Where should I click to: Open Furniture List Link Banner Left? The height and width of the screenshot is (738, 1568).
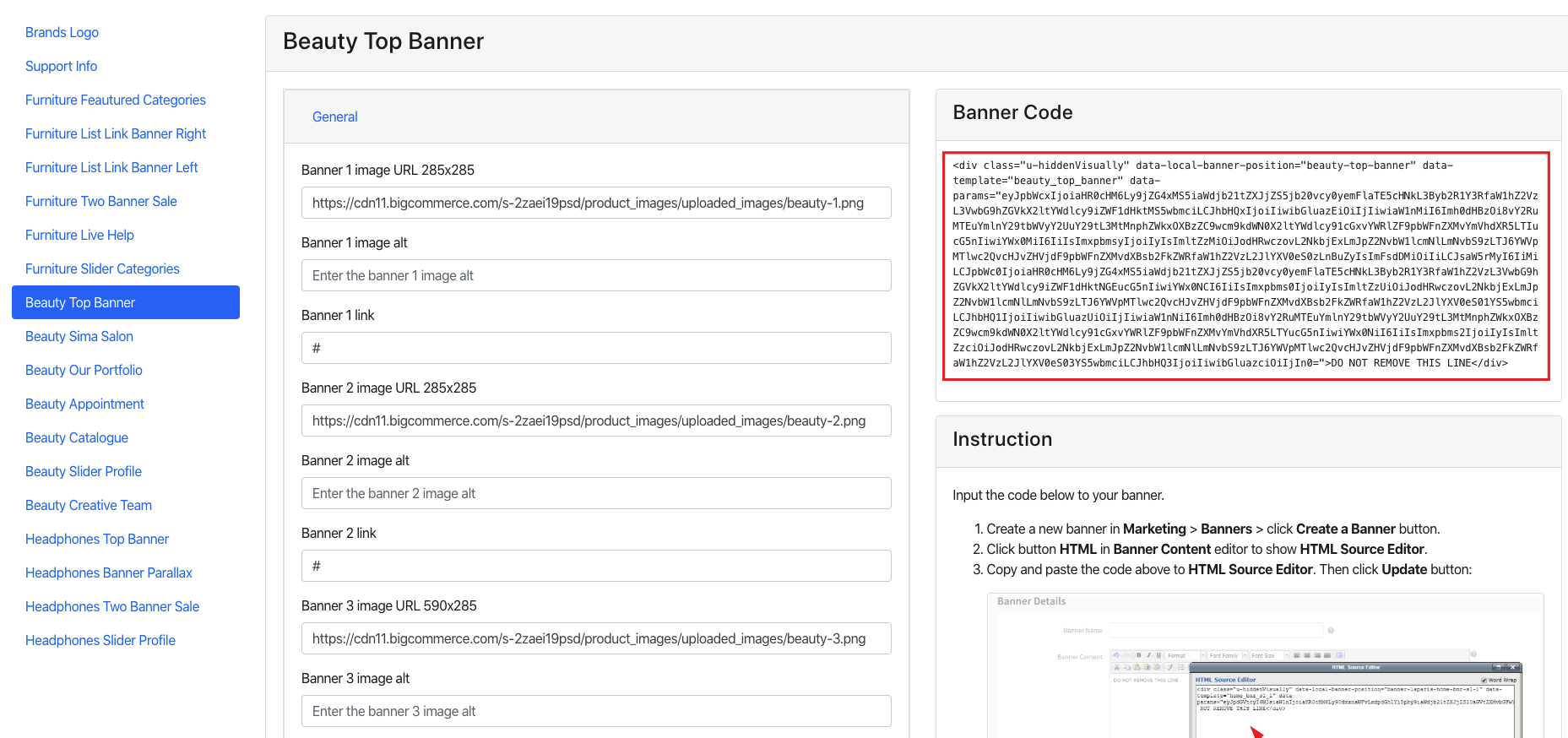point(111,167)
